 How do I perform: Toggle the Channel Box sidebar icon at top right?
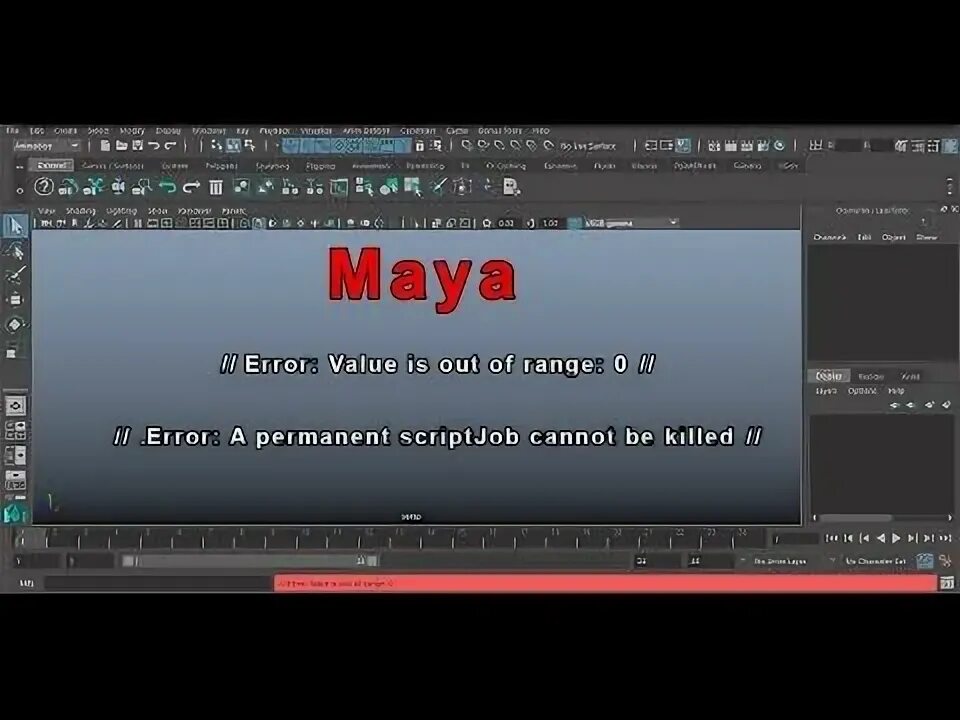pyautogui.click(x=948, y=146)
